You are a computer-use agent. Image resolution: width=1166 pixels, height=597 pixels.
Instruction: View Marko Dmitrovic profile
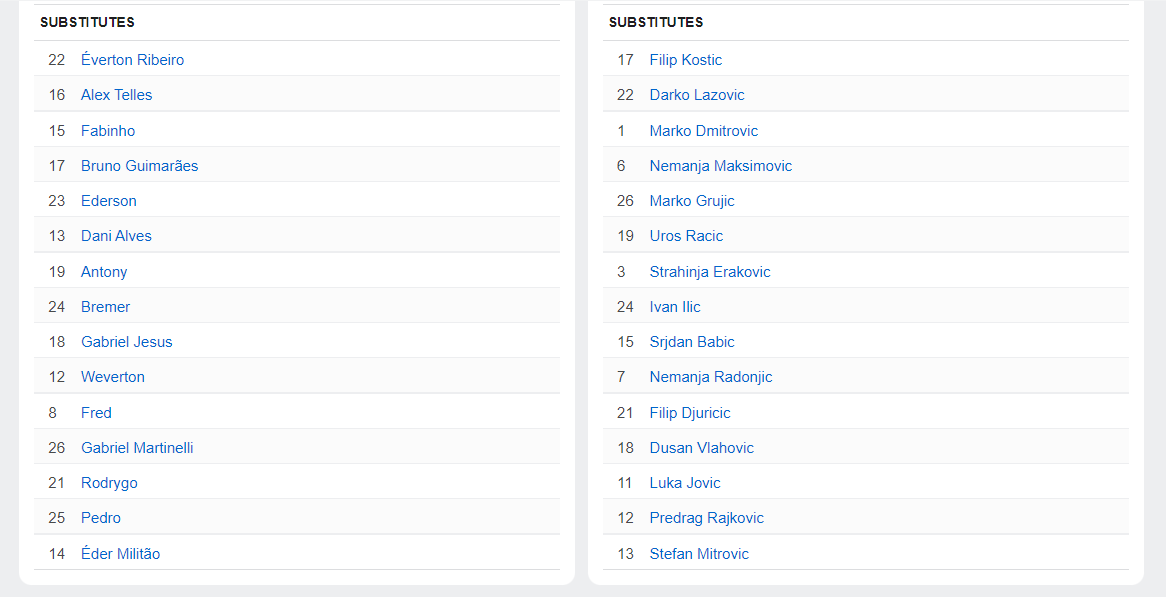(703, 130)
